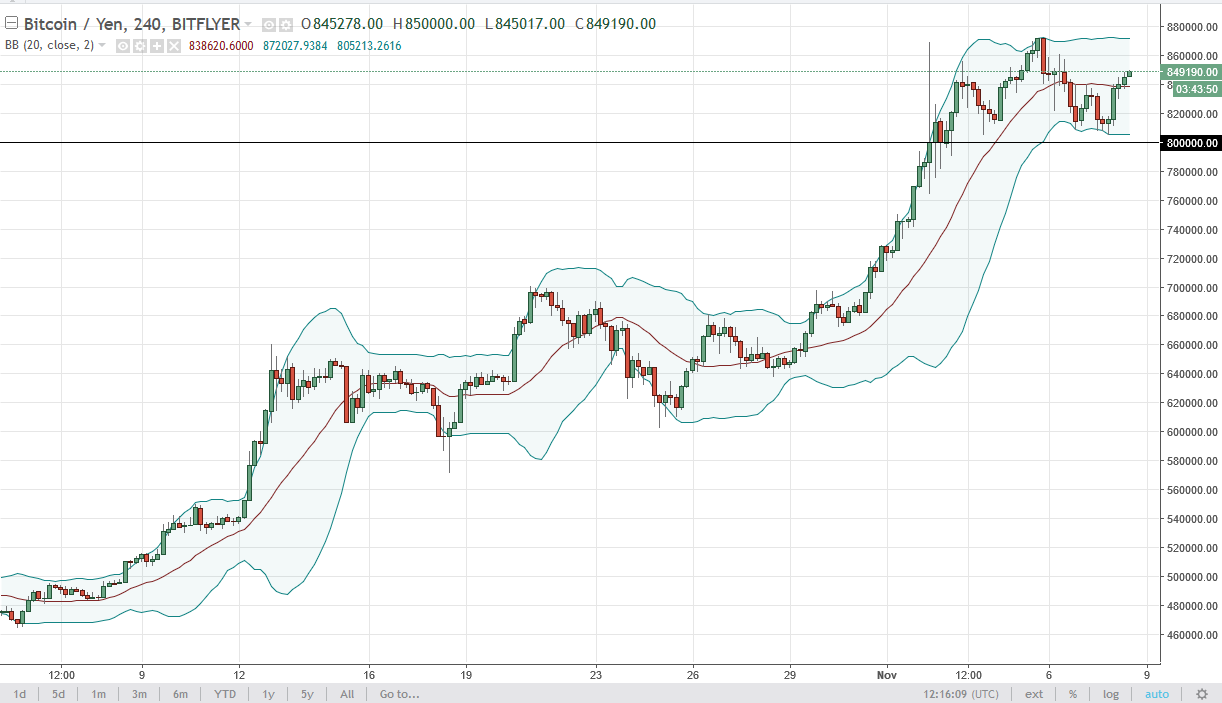The image size is (1222, 703).
Task: Click the date label 16 on time axis
Action: tap(369, 674)
